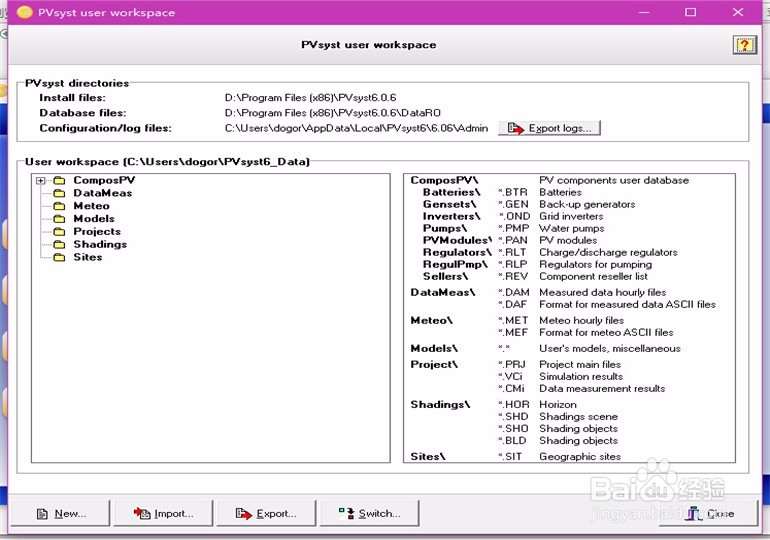This screenshot has width=770, height=540.
Task: Click the PVsyst sun icon in title bar
Action: pos(25,12)
